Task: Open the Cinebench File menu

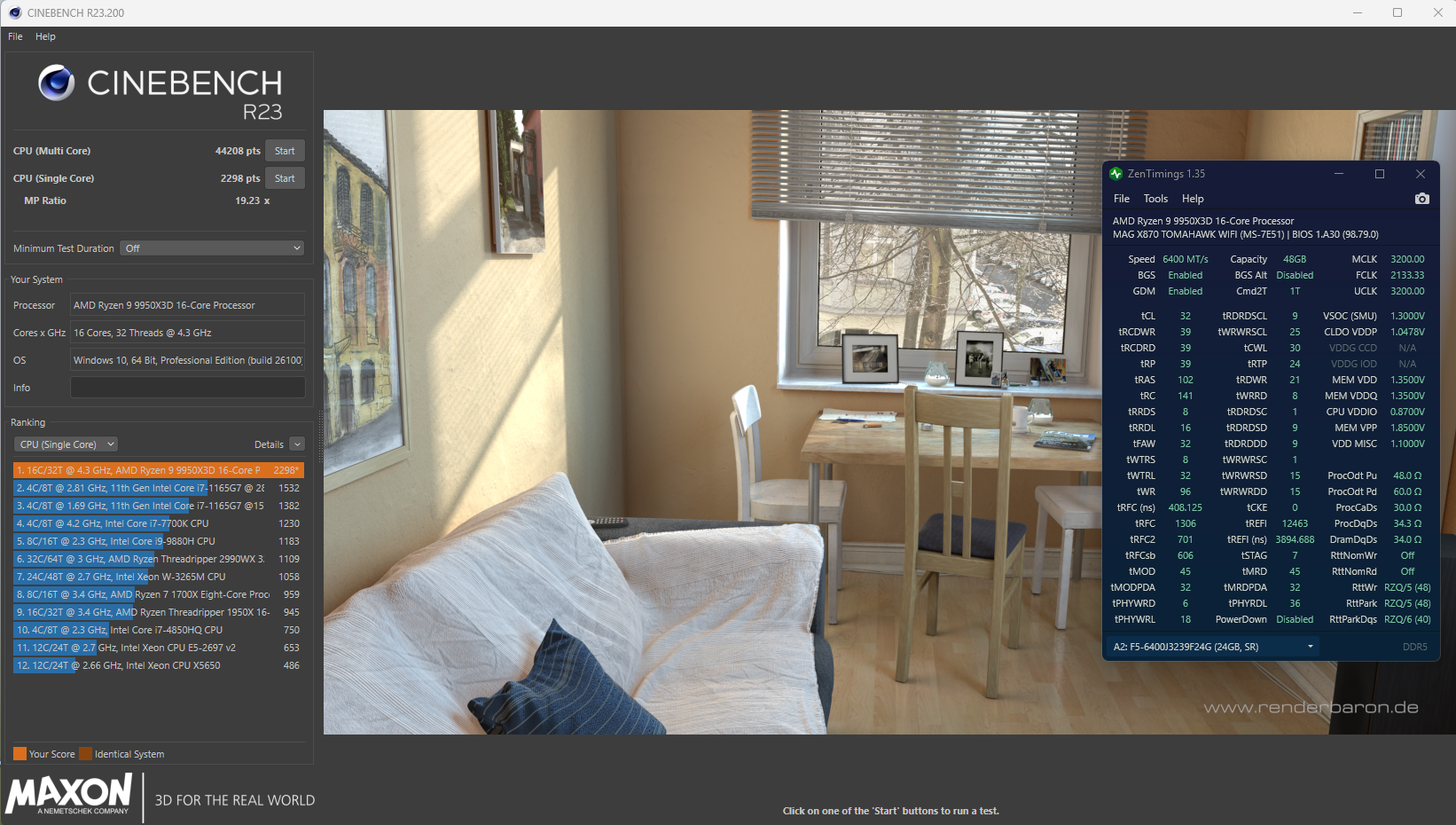Action: (15, 36)
